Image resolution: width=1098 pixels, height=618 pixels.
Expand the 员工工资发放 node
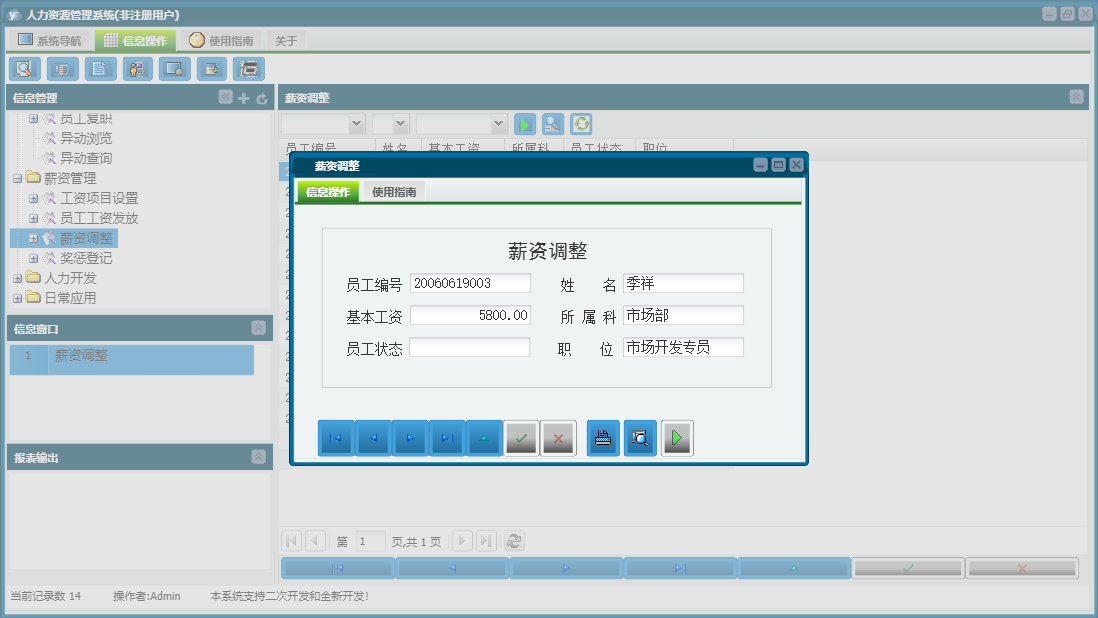click(x=33, y=218)
